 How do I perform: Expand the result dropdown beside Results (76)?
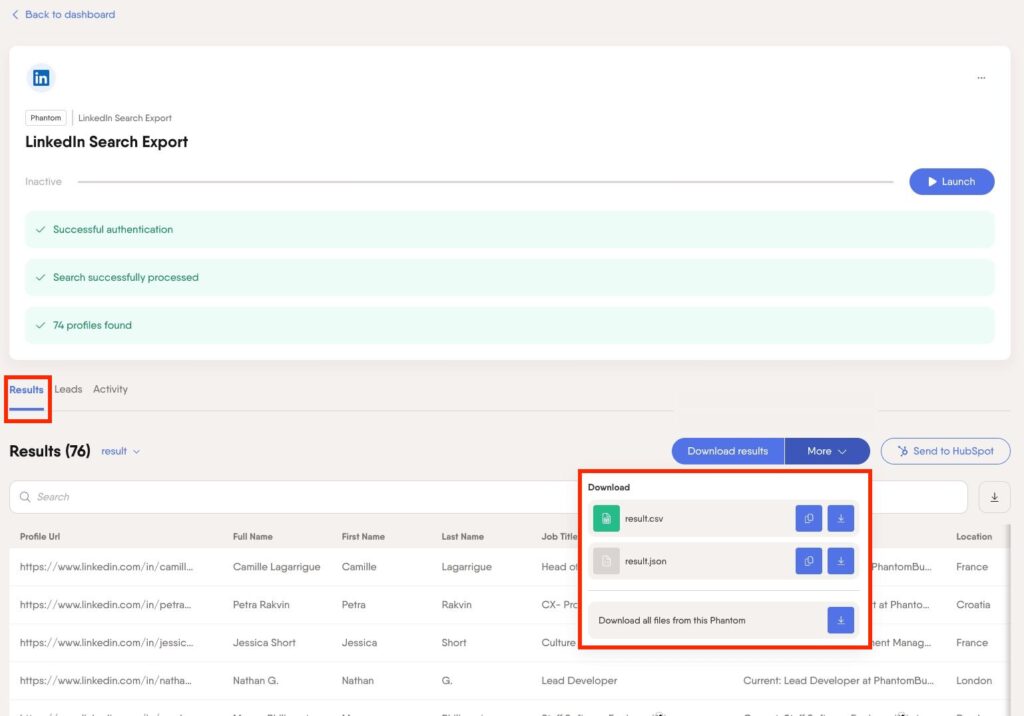(x=120, y=451)
